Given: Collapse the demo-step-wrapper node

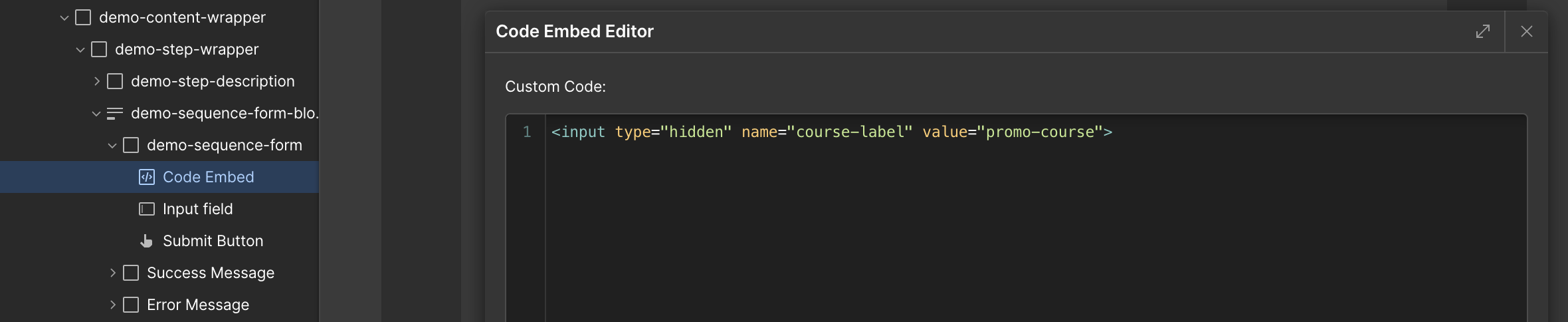Looking at the screenshot, I should coord(80,50).
